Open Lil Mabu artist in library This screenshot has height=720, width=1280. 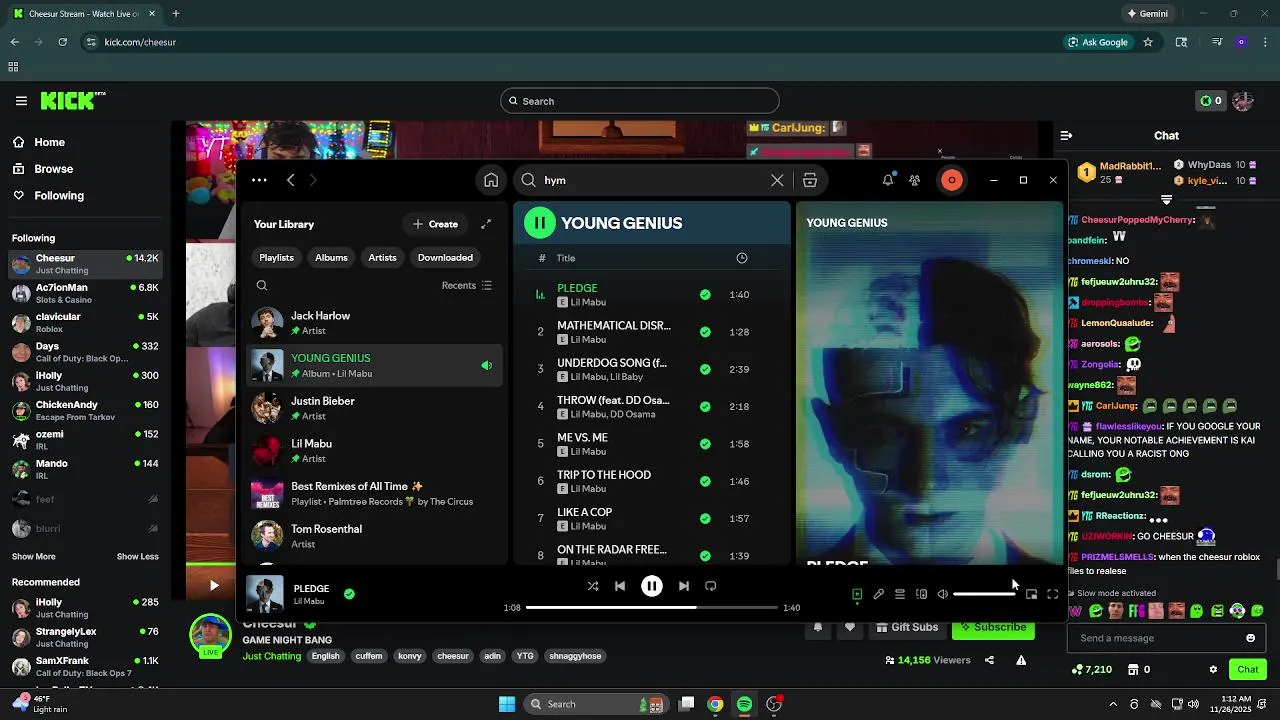[x=374, y=451]
